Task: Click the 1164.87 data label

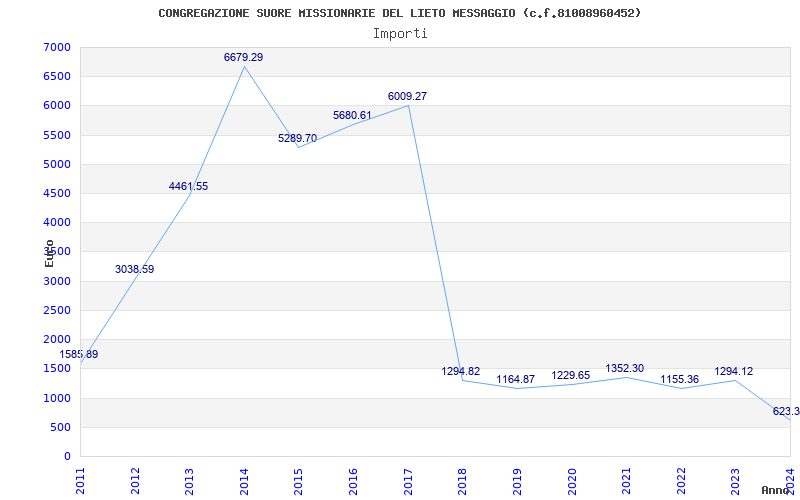Action: pos(516,379)
